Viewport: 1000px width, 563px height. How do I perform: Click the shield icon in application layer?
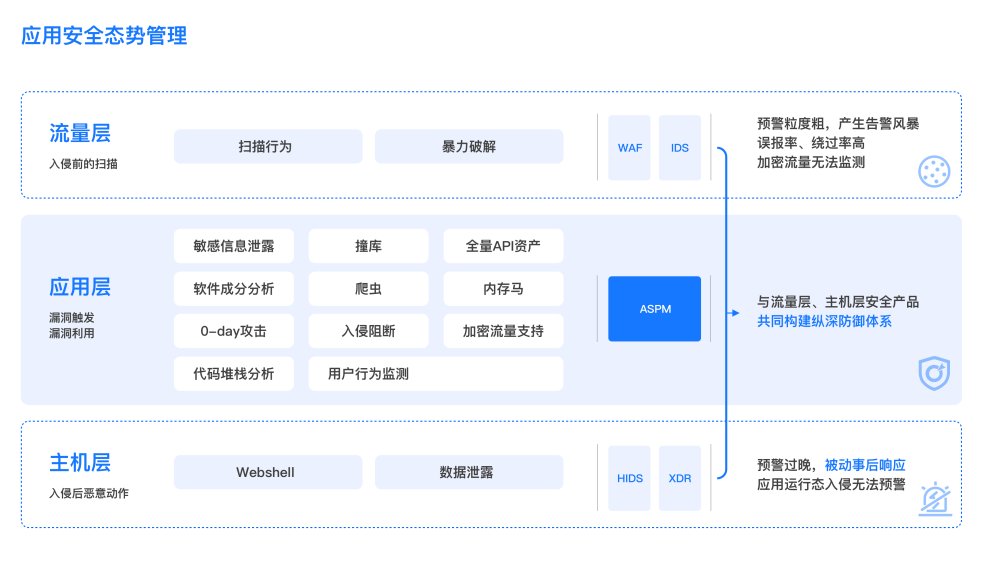tap(933, 373)
